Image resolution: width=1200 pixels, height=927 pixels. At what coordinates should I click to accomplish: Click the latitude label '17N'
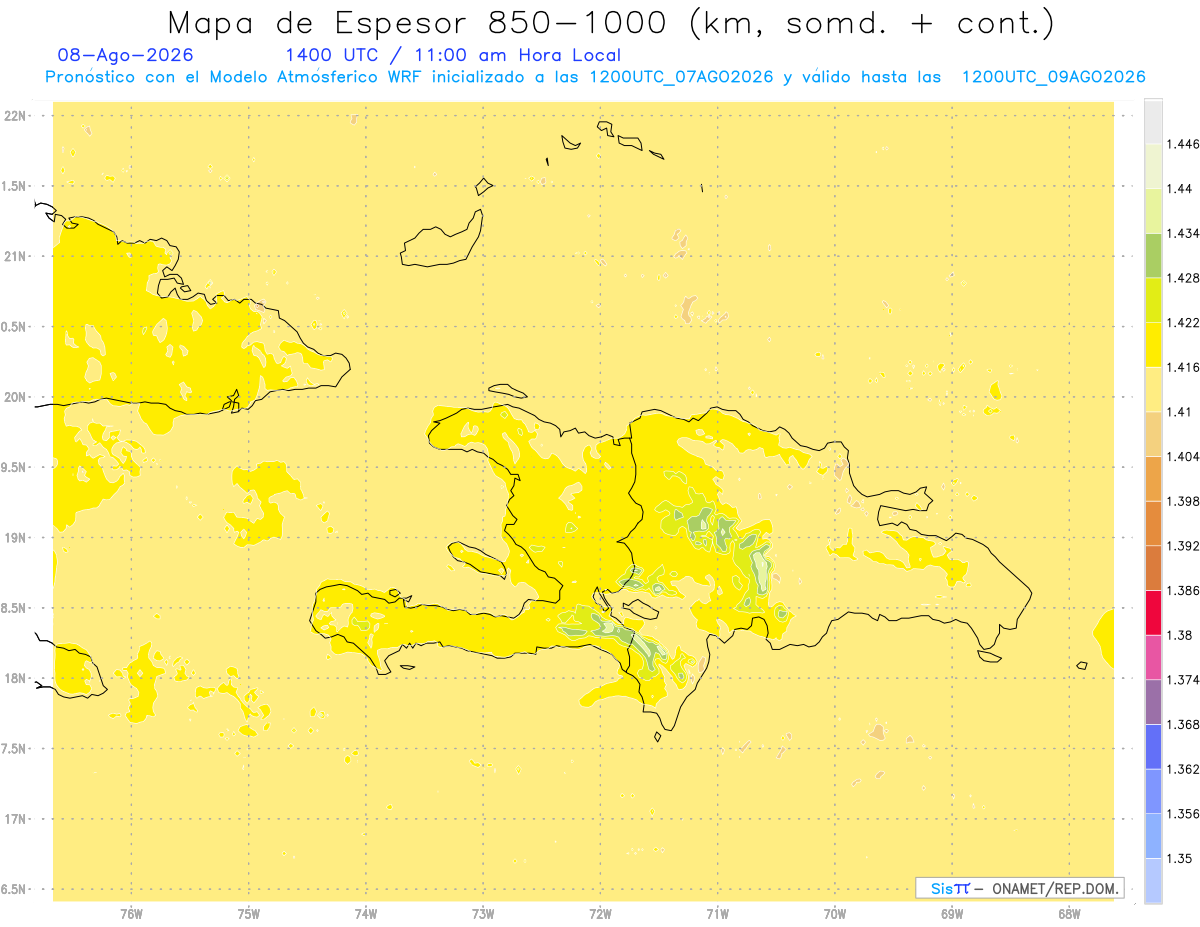16,819
